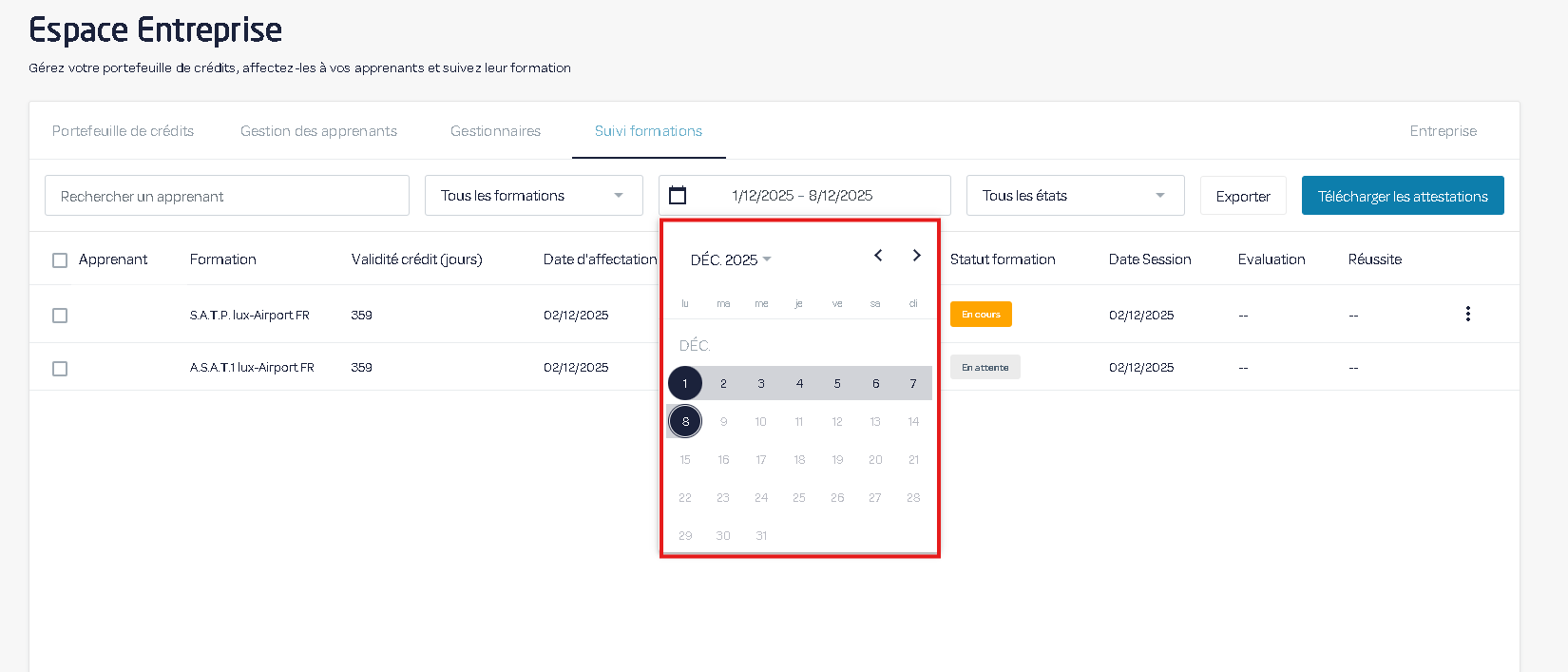Toggle the select-all Apprenant checkbox
1568x672 pixels.
point(60,260)
